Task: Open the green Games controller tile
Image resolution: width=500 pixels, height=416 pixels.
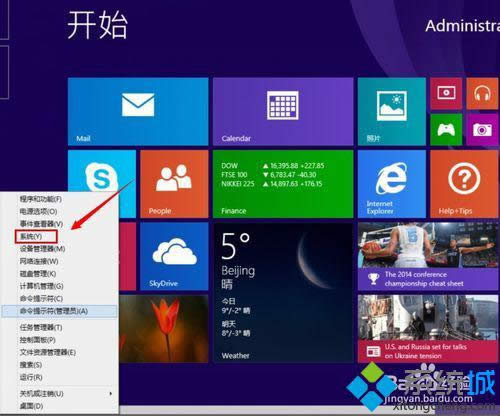Action: click(446, 130)
